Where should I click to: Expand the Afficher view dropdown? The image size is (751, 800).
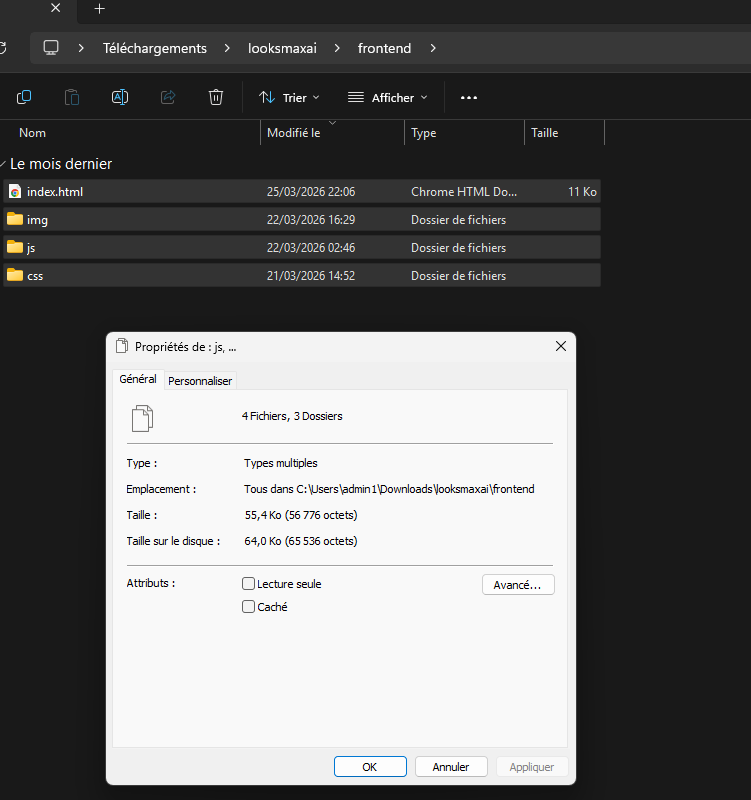tap(387, 98)
